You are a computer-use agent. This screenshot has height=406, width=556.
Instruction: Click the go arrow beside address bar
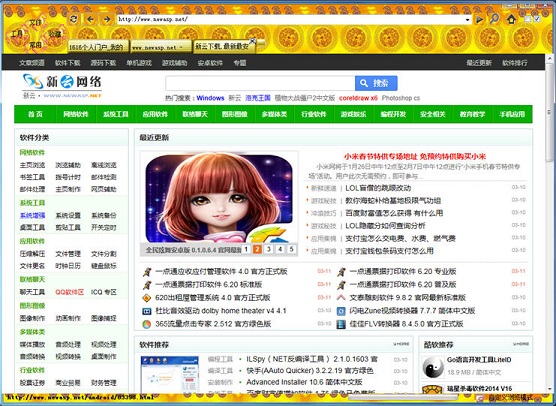[x=479, y=20]
